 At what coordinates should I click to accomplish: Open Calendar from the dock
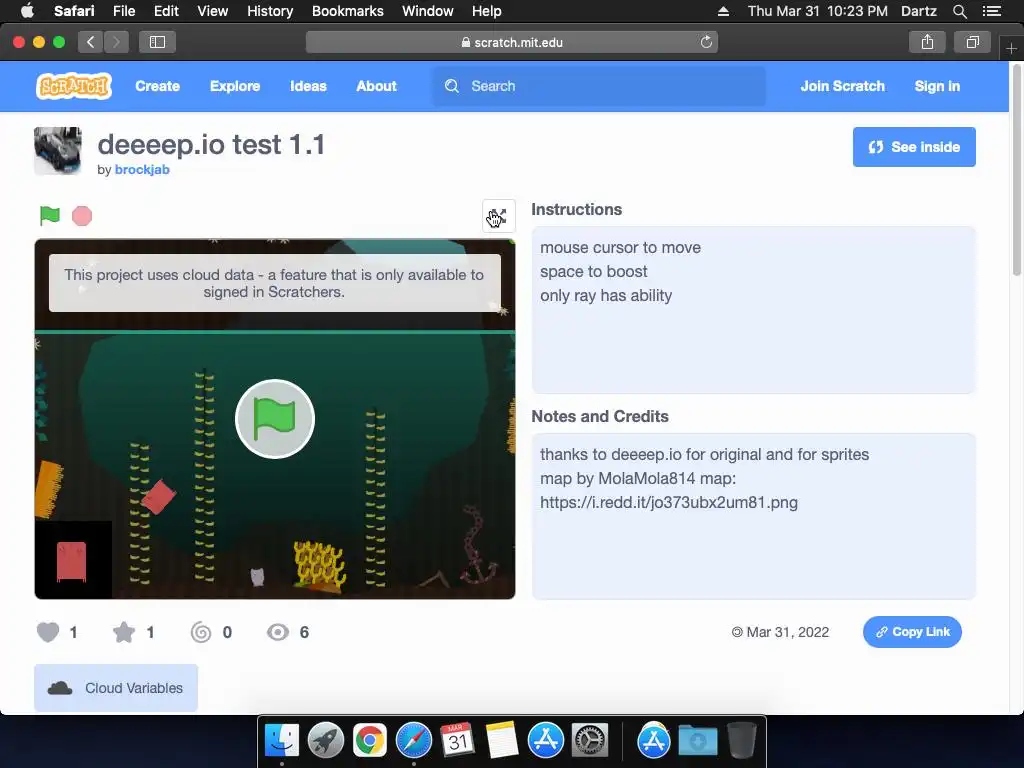coord(457,741)
